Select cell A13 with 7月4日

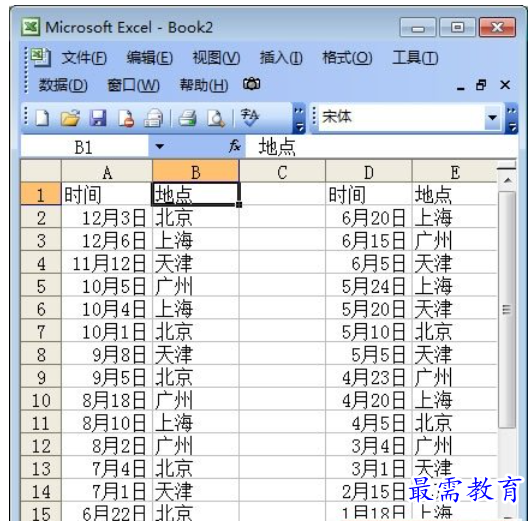(x=107, y=468)
